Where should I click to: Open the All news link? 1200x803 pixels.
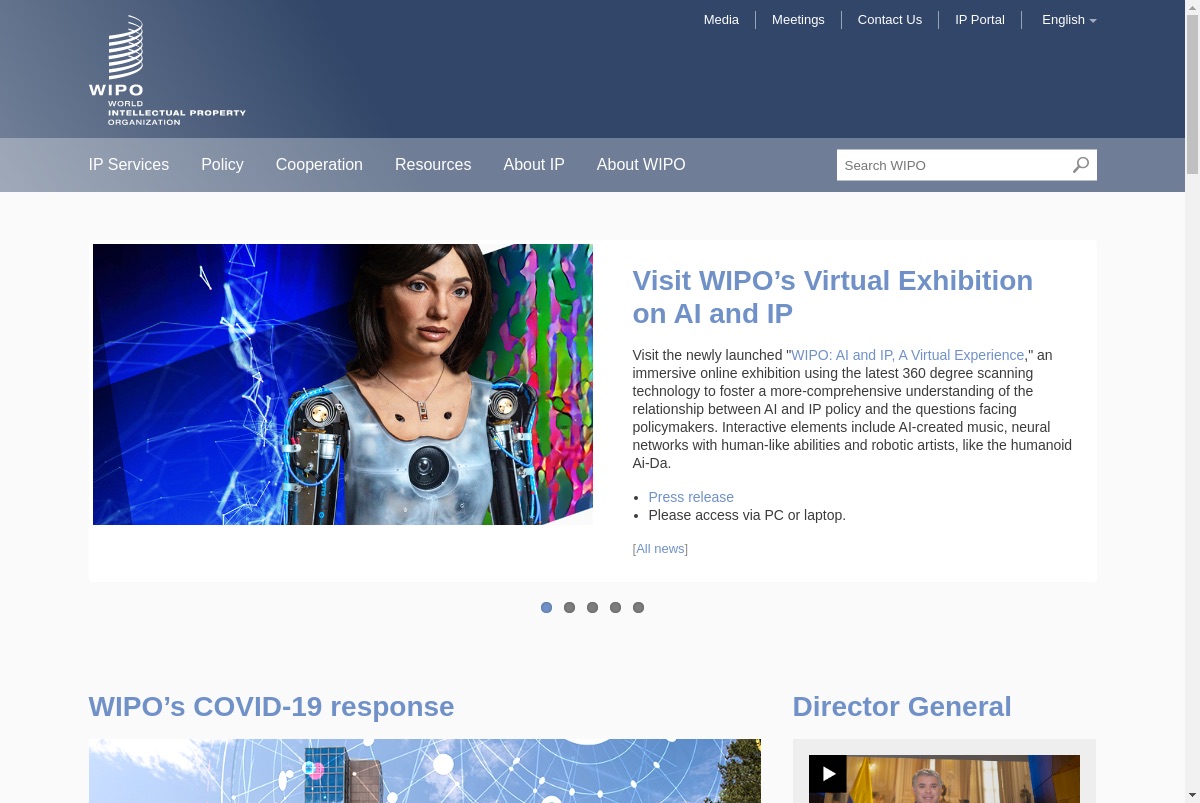tap(660, 549)
